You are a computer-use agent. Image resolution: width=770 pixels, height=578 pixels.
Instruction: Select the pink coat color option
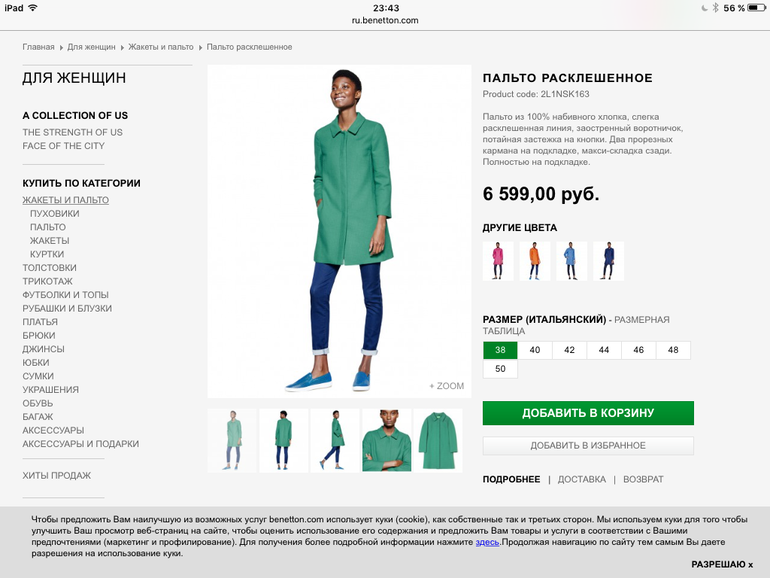[x=498, y=261]
